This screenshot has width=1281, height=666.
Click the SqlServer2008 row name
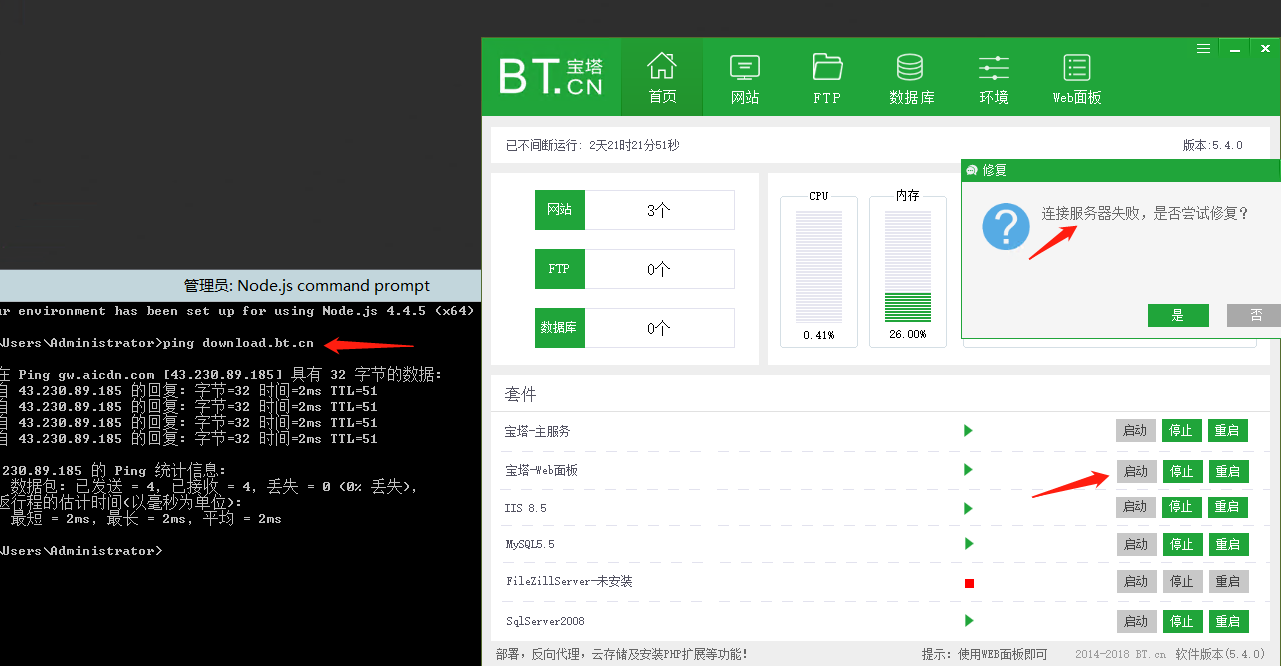545,621
